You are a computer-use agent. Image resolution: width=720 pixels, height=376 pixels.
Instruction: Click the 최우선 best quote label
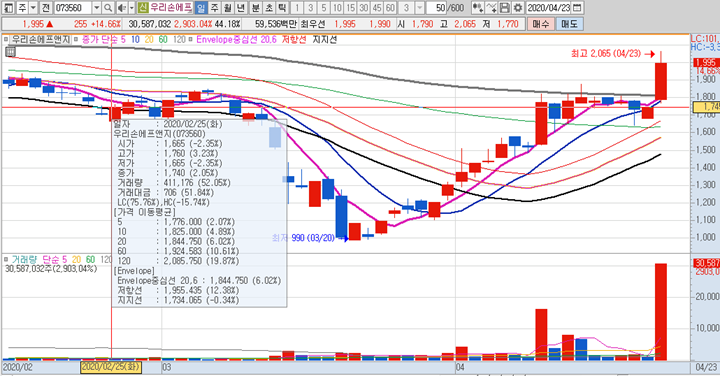313,24
